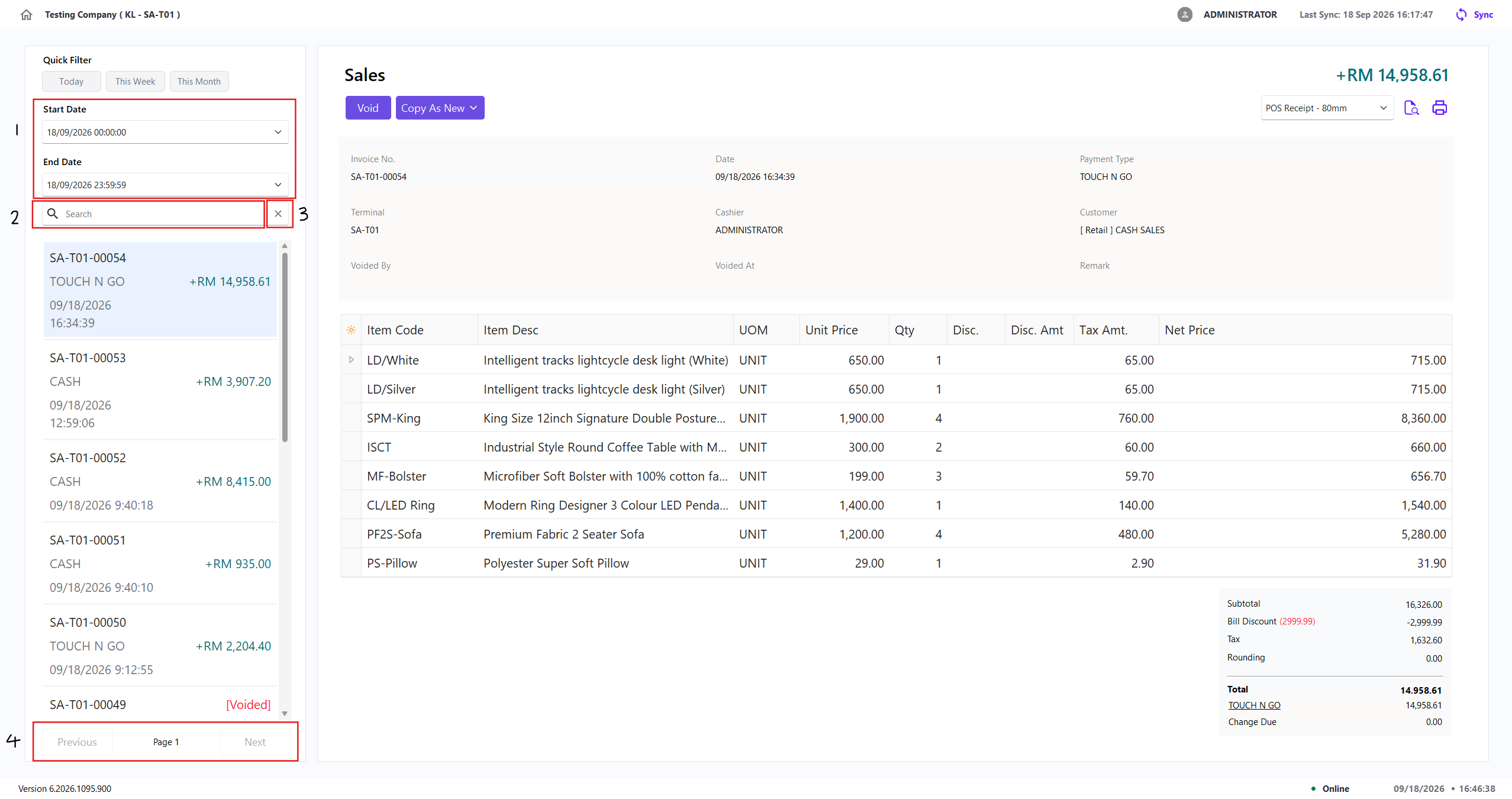The width and height of the screenshot is (1512, 799).
Task: Select the LD/Silver item row
Action: [897, 389]
